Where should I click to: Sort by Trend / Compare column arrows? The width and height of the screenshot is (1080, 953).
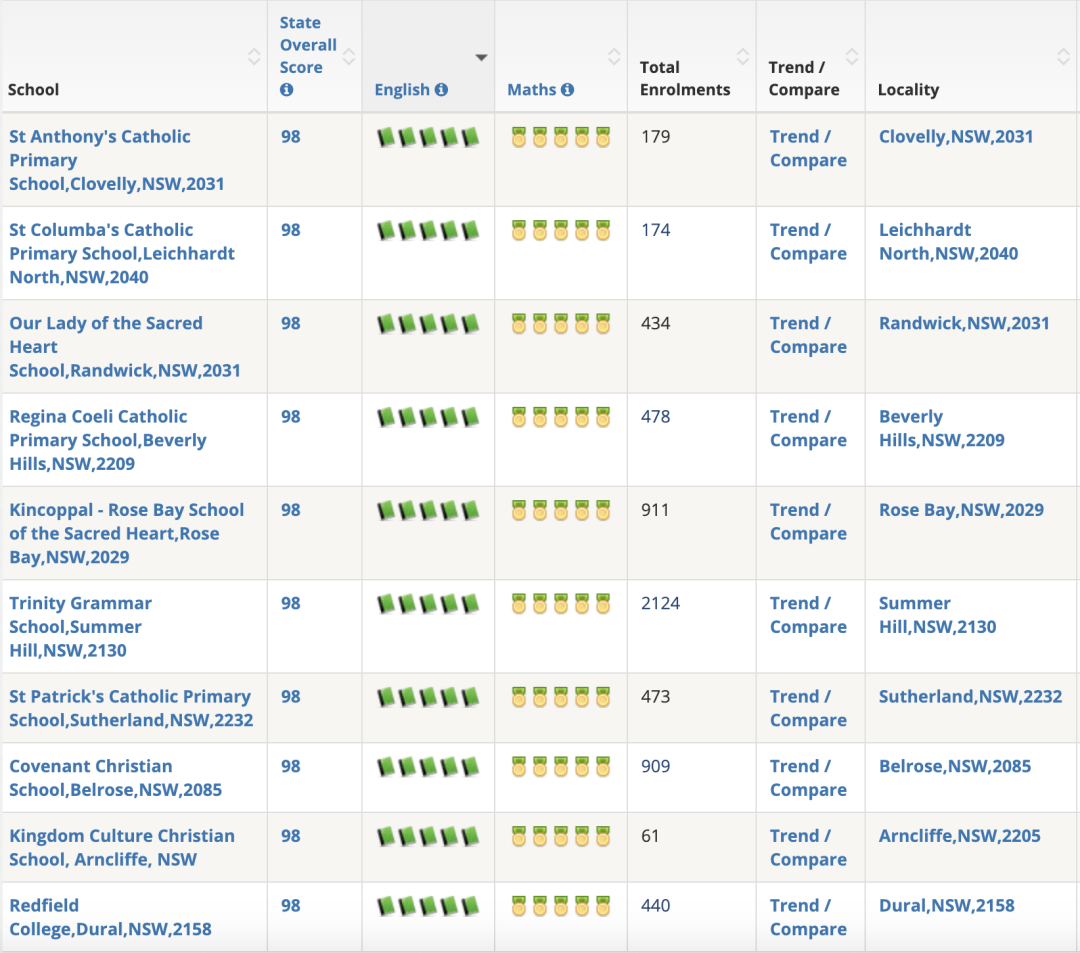(852, 56)
